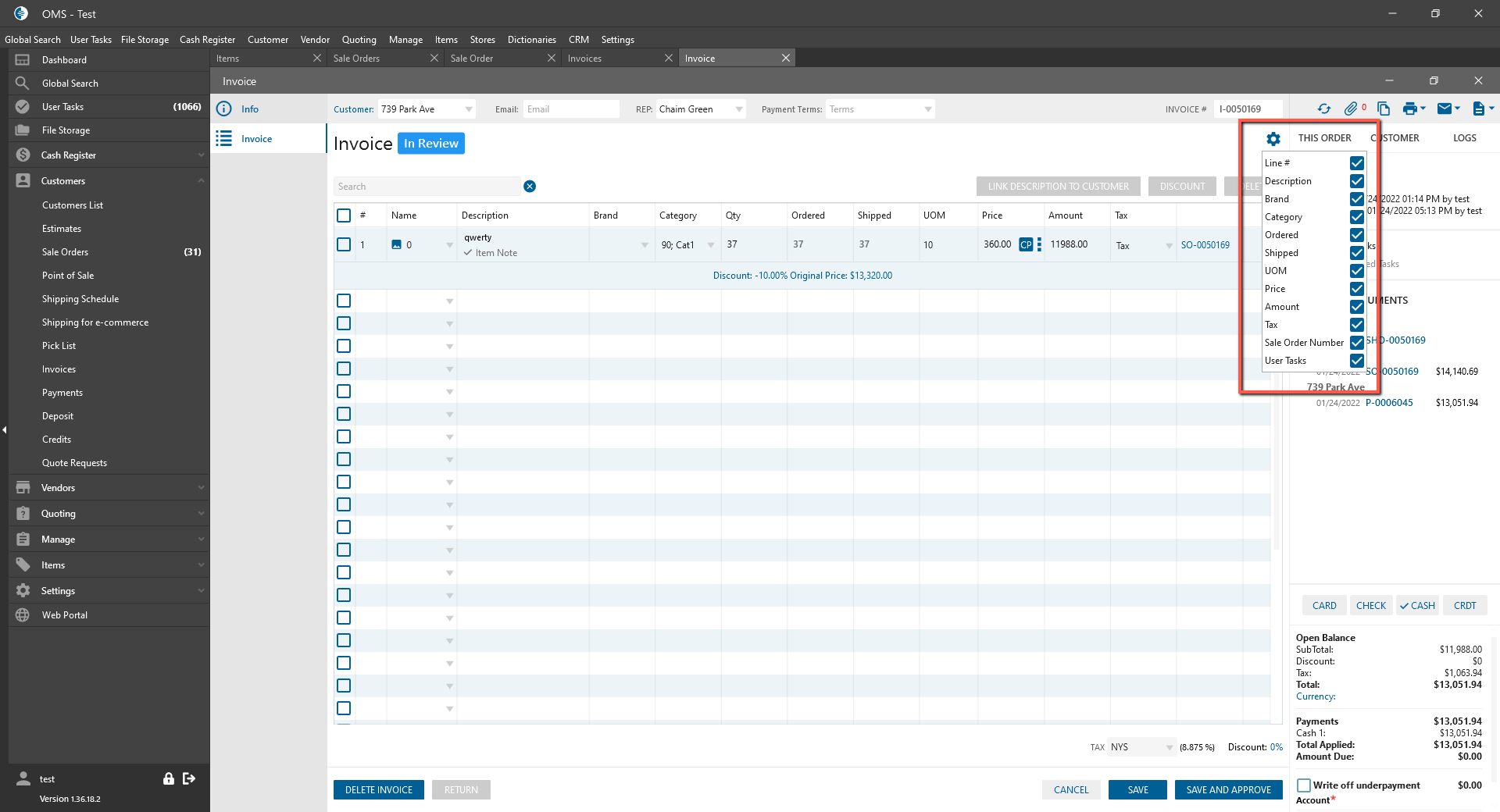Close the Sale Orders tab
This screenshot has height=812, width=1500.
[x=434, y=59]
